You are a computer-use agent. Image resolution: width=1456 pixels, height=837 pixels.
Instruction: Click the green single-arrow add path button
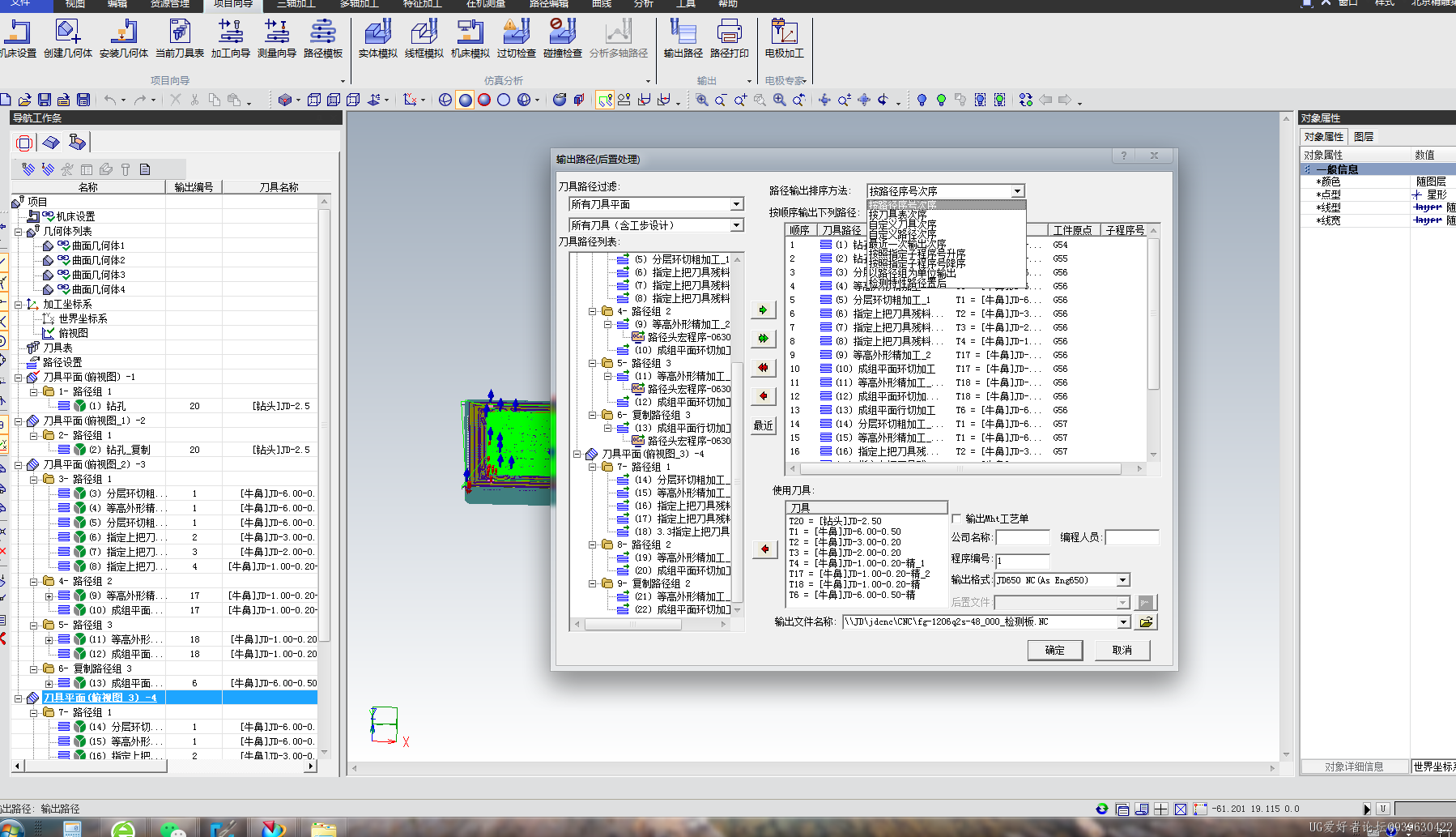coord(763,310)
